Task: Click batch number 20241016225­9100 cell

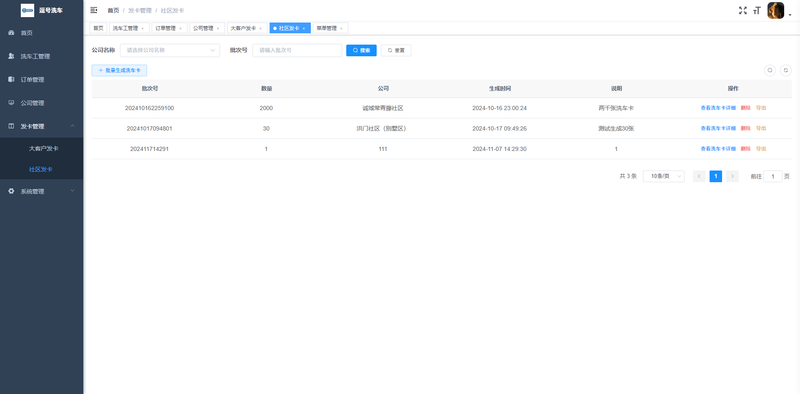Action: tap(149, 108)
